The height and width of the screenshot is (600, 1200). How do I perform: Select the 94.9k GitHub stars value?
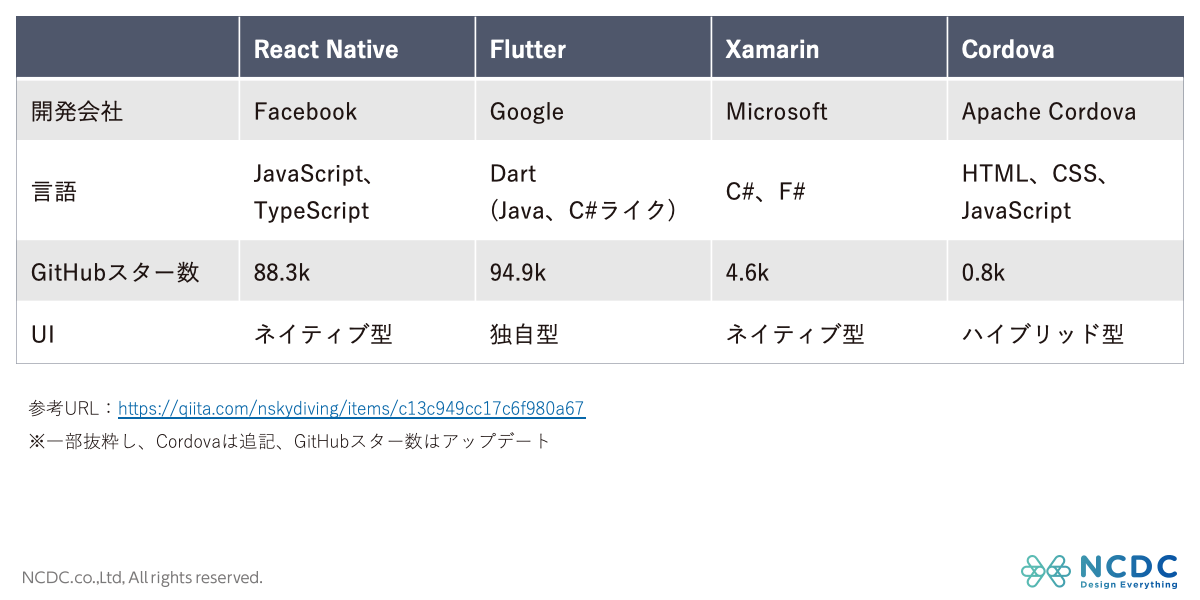point(518,272)
